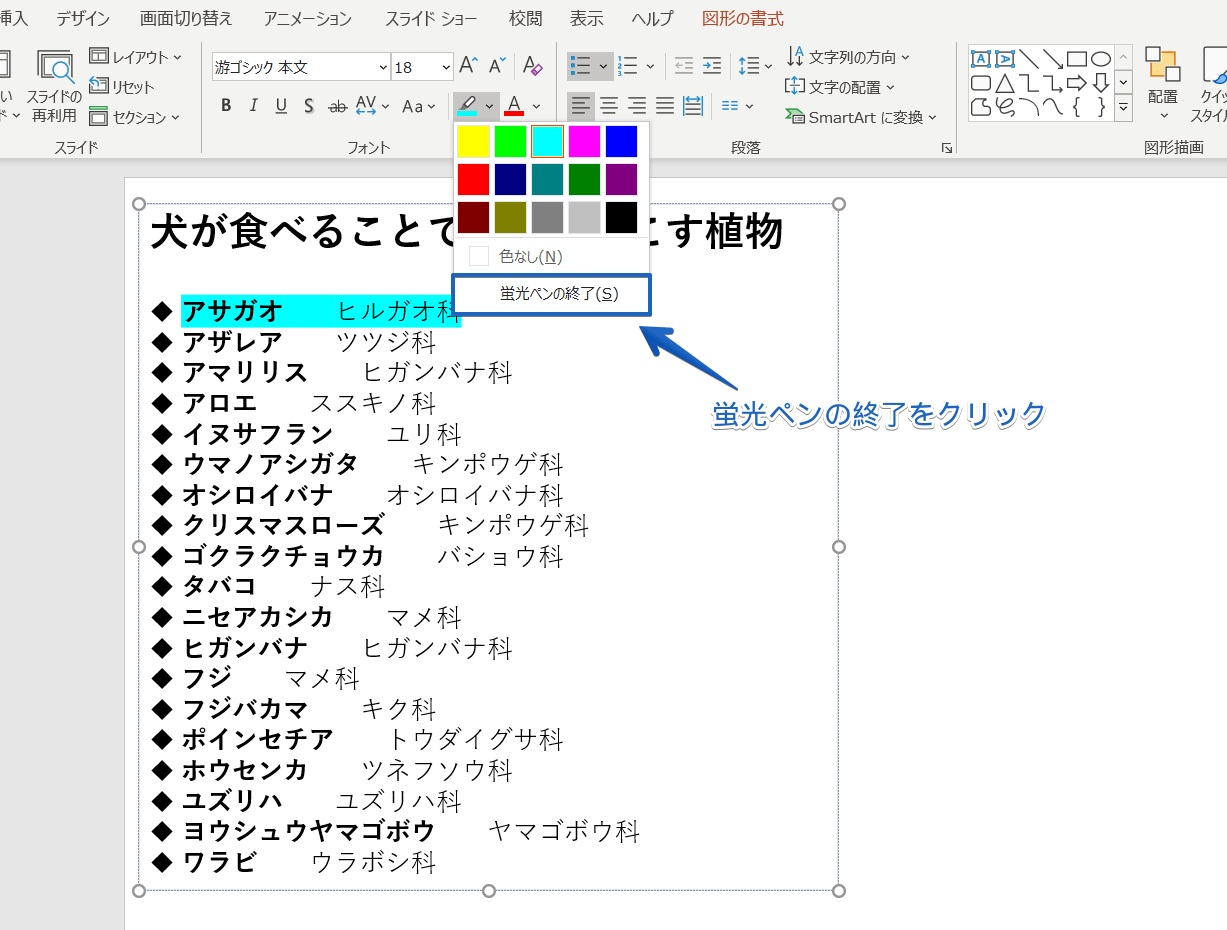1227x930 pixels.
Task: Toggle bold formatting on the selected text
Action: (225, 106)
